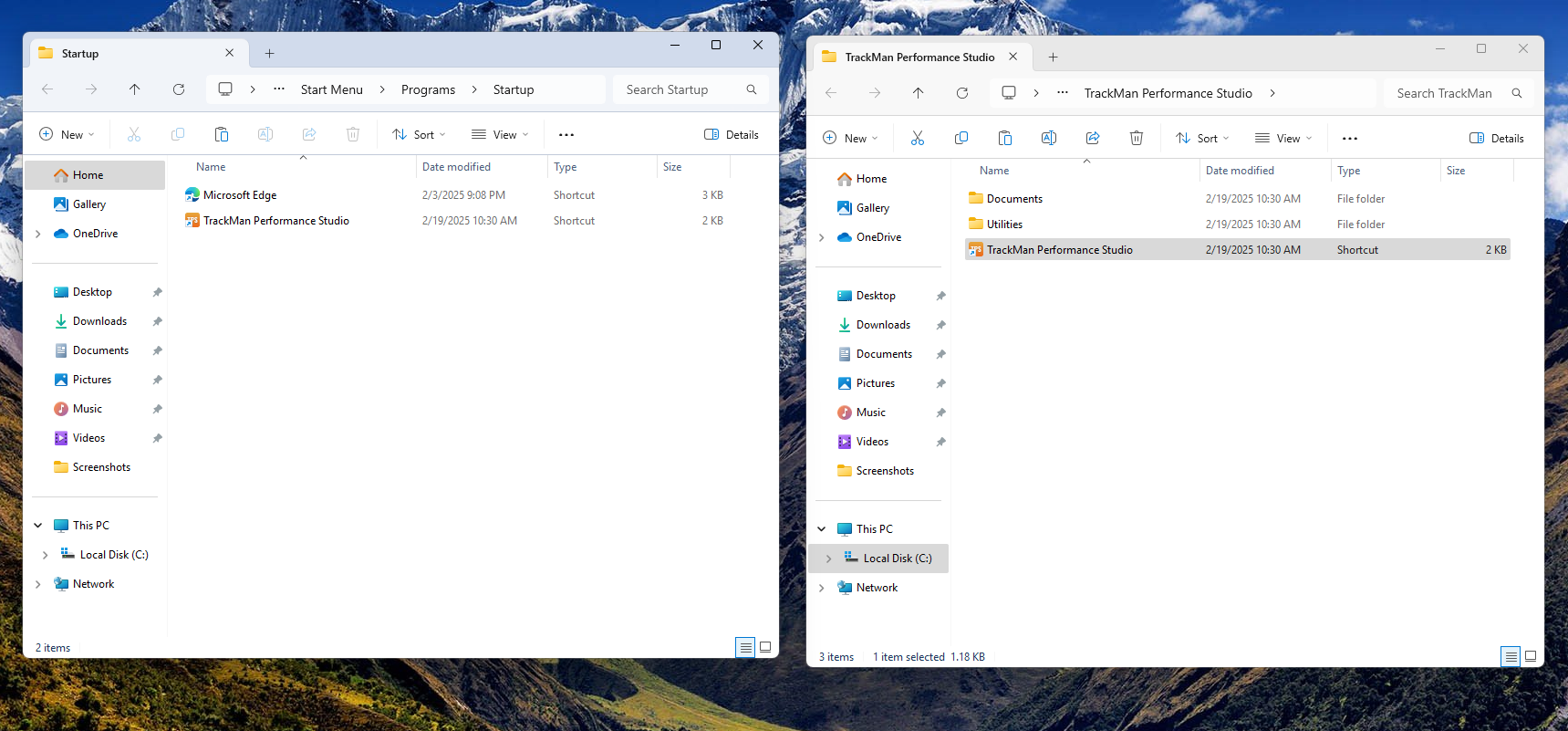
Task: Go up one level in TrackMan window
Action: click(x=919, y=93)
